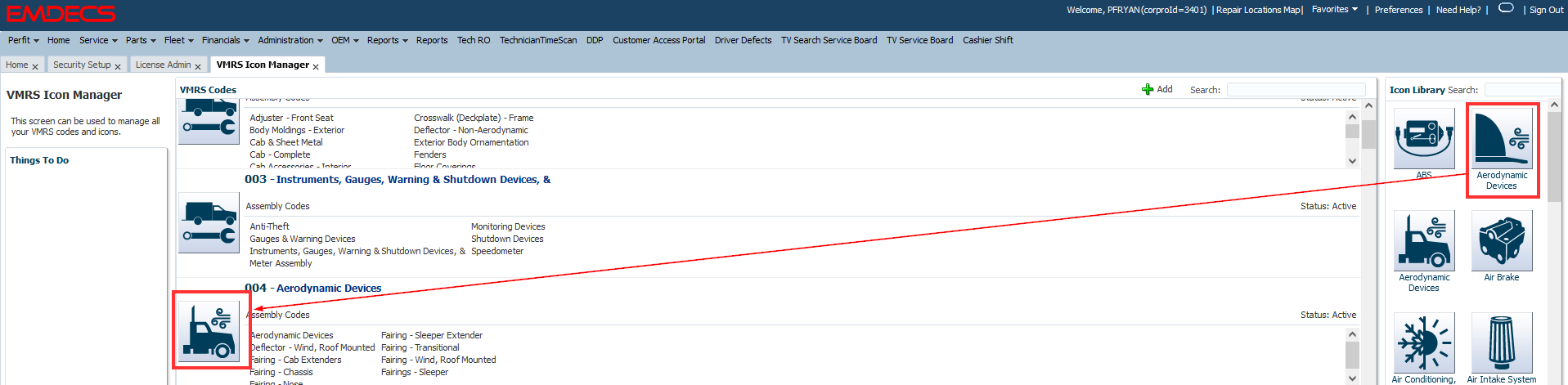Screen dimensions: 1568x385
Task: Pick the Air Conditioning icon in library
Action: click(x=1424, y=342)
